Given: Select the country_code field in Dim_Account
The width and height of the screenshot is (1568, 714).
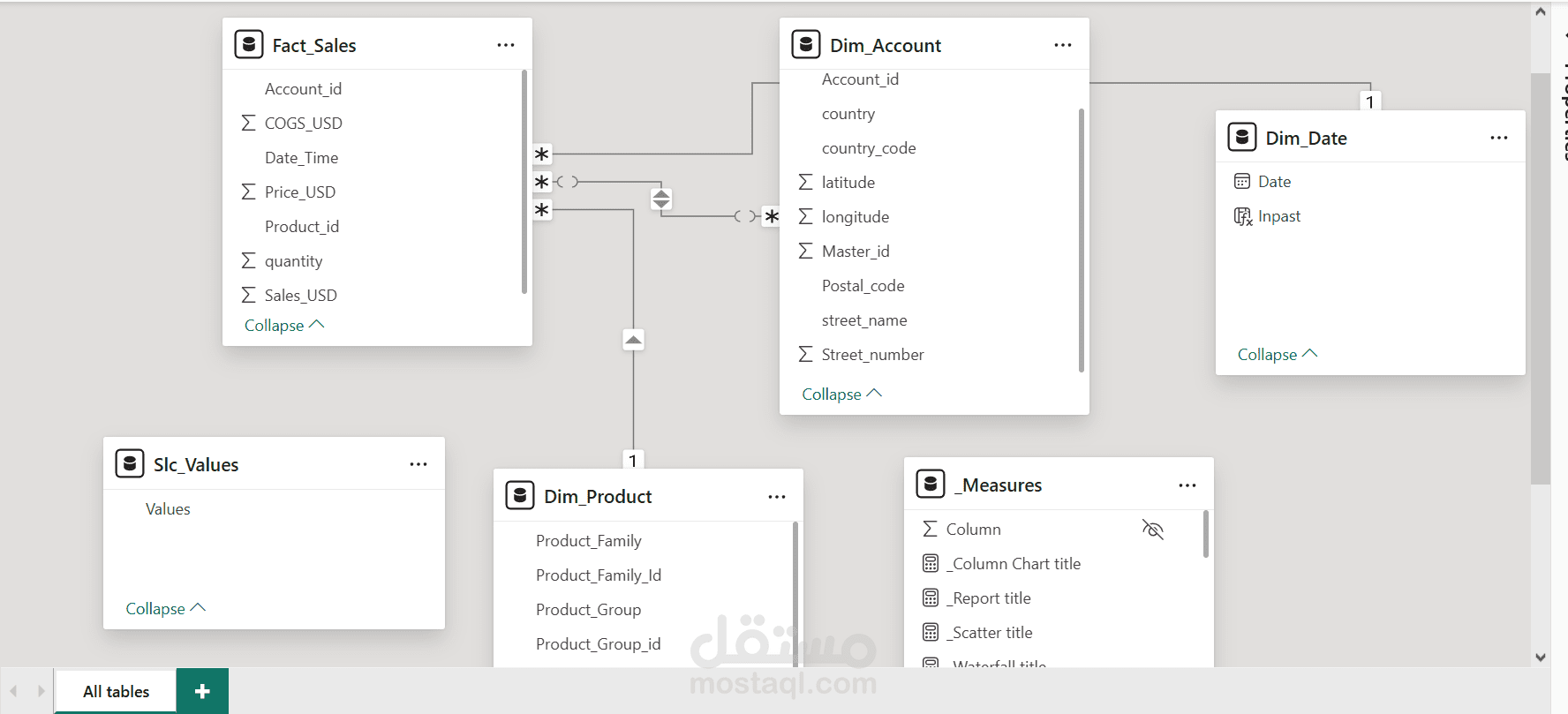Looking at the screenshot, I should coord(868,148).
